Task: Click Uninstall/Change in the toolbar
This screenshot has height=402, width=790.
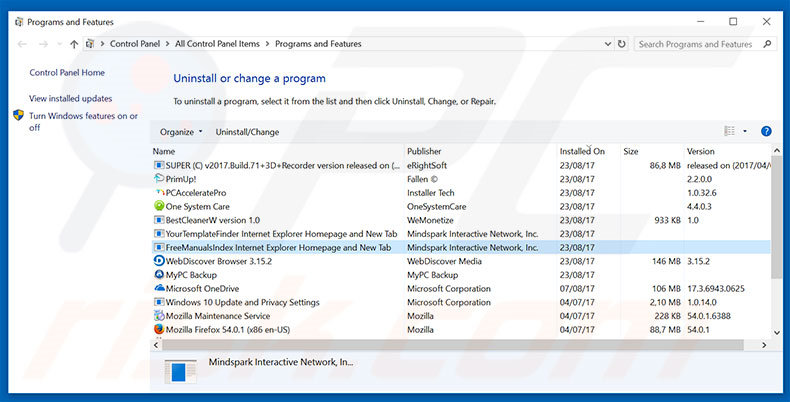Action: (247, 132)
